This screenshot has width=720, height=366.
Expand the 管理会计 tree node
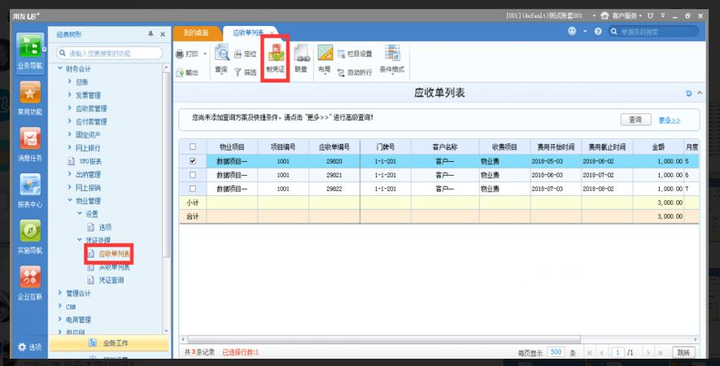click(60, 293)
